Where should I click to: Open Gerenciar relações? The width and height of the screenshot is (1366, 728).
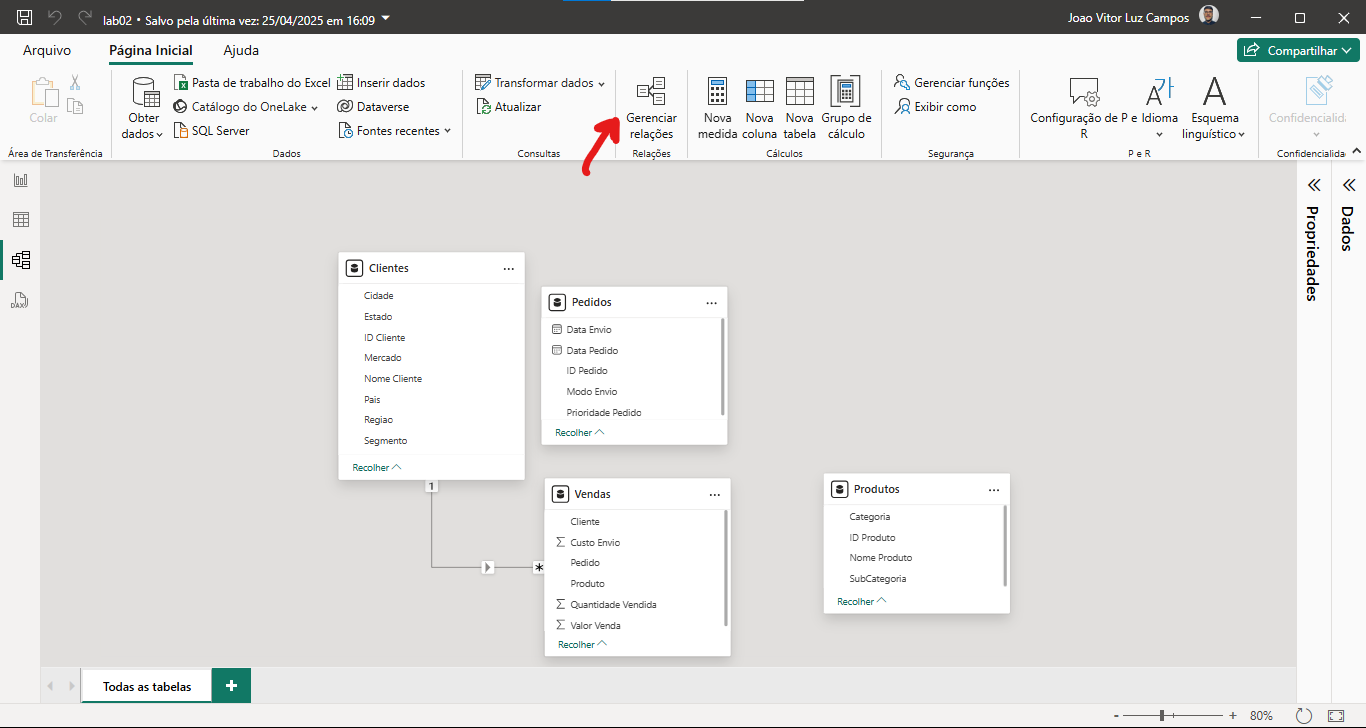(x=651, y=108)
